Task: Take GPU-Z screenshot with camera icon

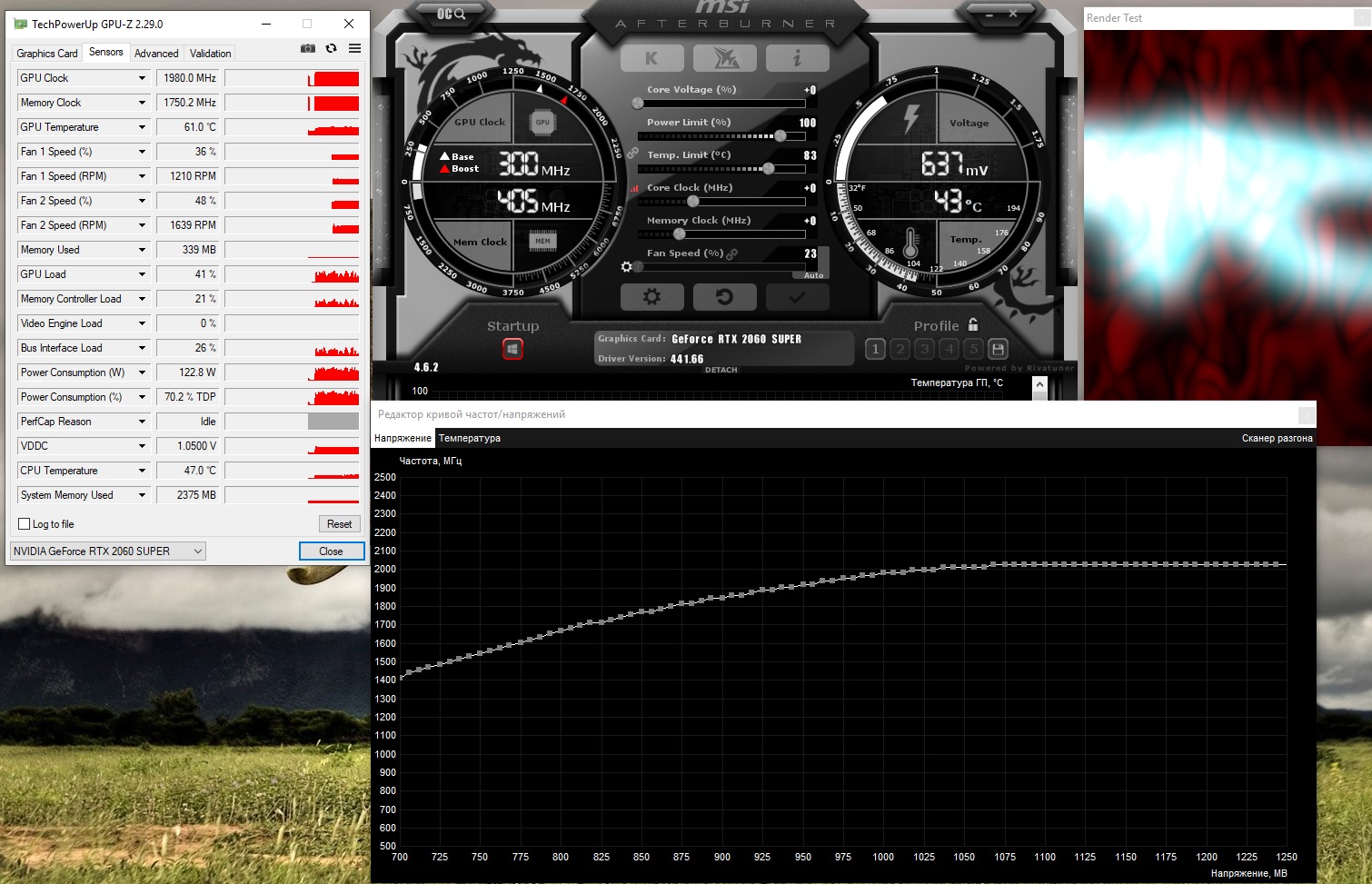Action: click(x=308, y=48)
